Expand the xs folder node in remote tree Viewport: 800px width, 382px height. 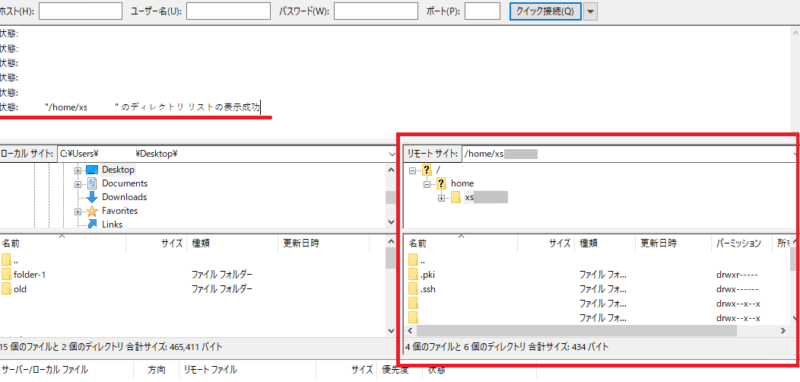tap(441, 198)
